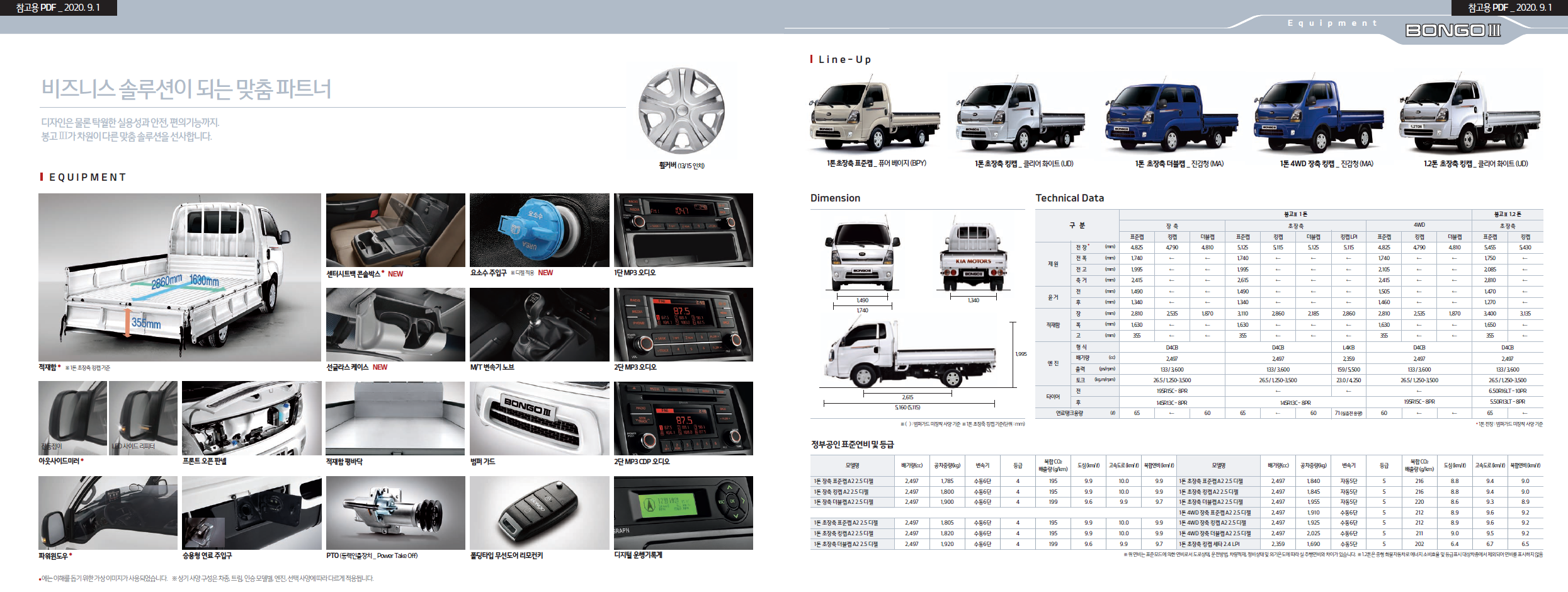Image resolution: width=1568 pixels, height=592 pixels.
Task: Click the '355mm' height label on the cargo photo
Action: 146,324
